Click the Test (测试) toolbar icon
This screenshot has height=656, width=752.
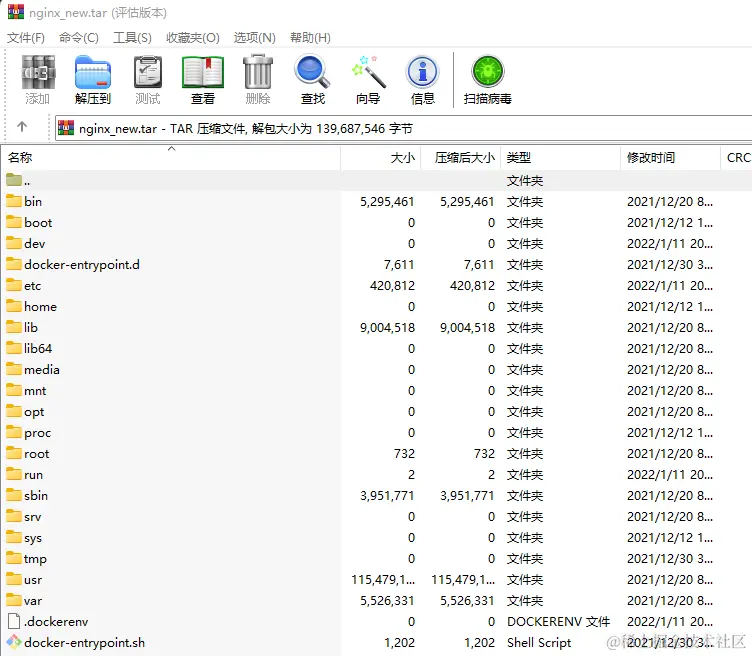148,73
